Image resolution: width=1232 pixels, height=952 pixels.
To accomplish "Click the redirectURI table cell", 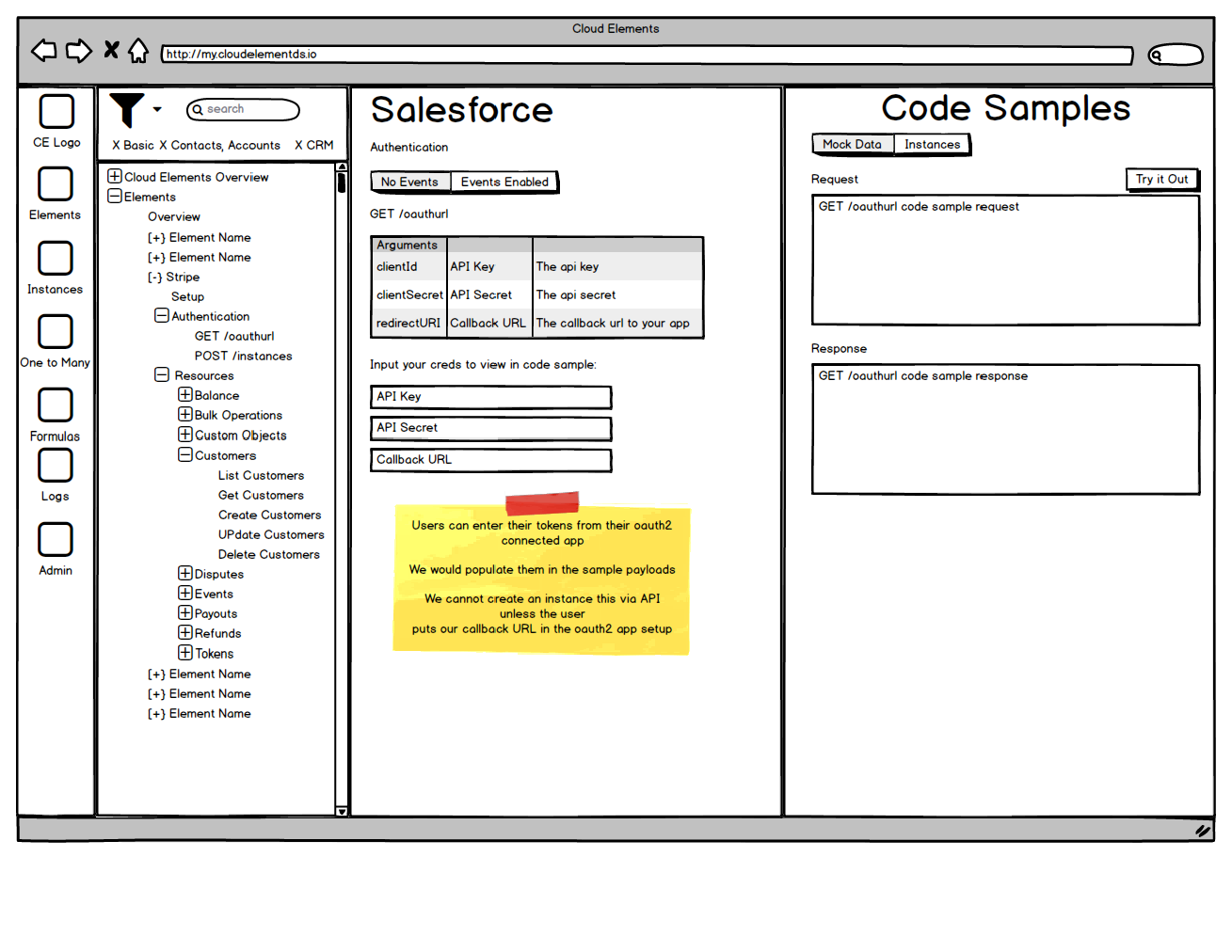I will (x=409, y=324).
